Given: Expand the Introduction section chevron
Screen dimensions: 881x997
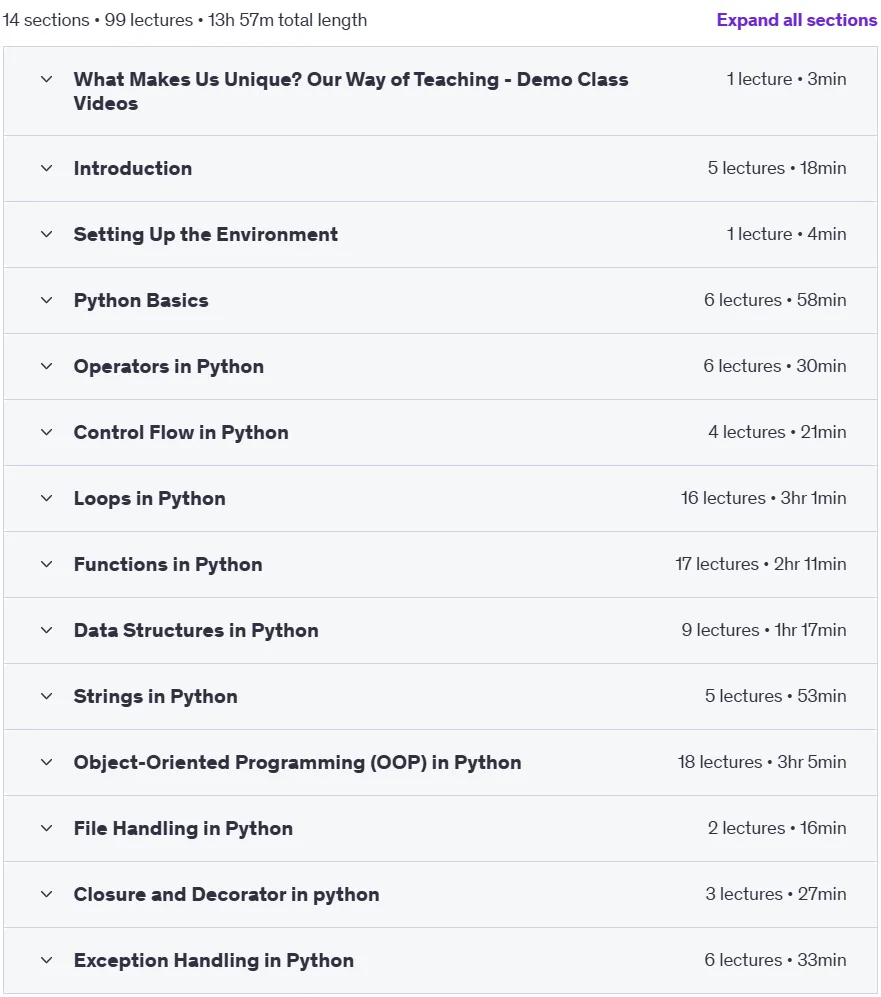Looking at the screenshot, I should coord(46,168).
